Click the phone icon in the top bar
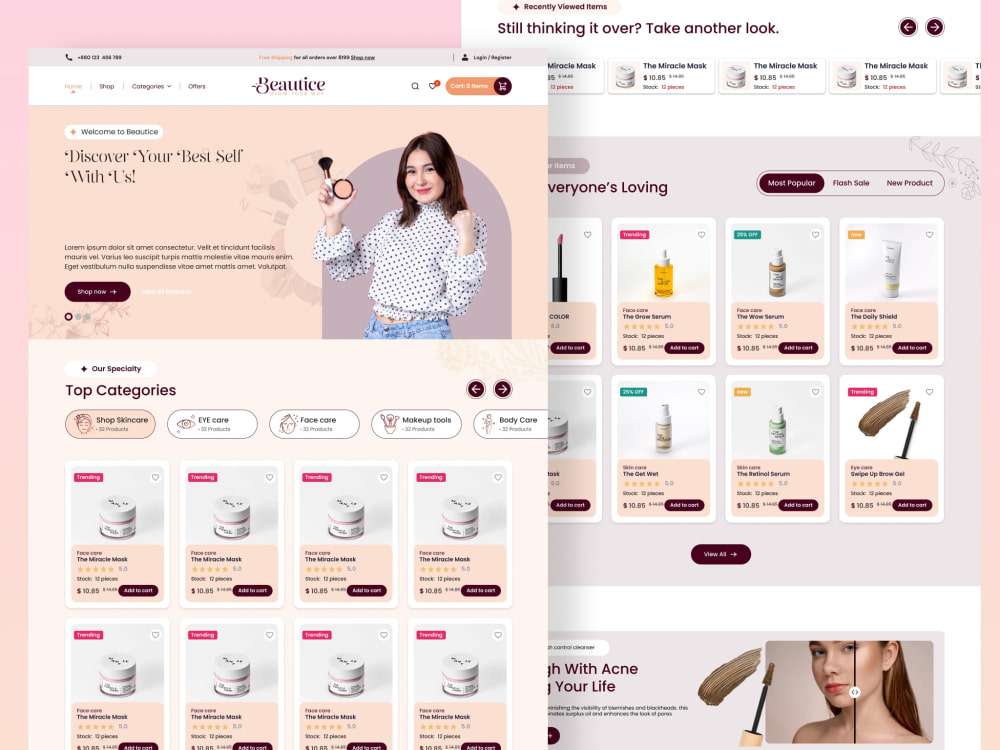The height and width of the screenshot is (750, 1000). tap(69, 57)
